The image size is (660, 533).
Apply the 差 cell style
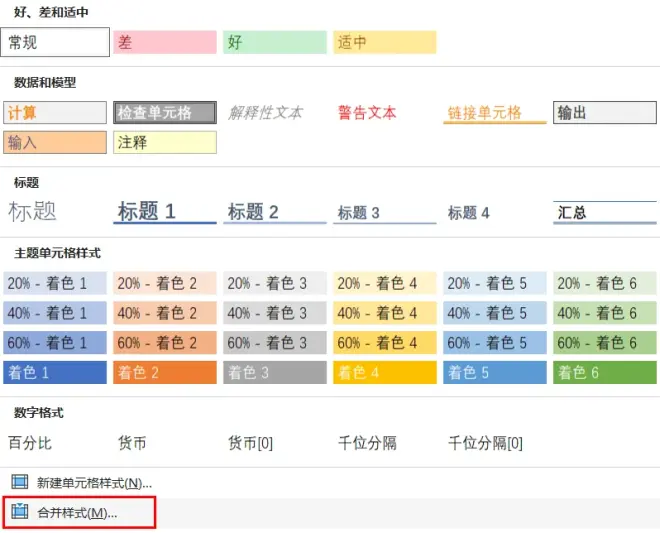(165, 42)
